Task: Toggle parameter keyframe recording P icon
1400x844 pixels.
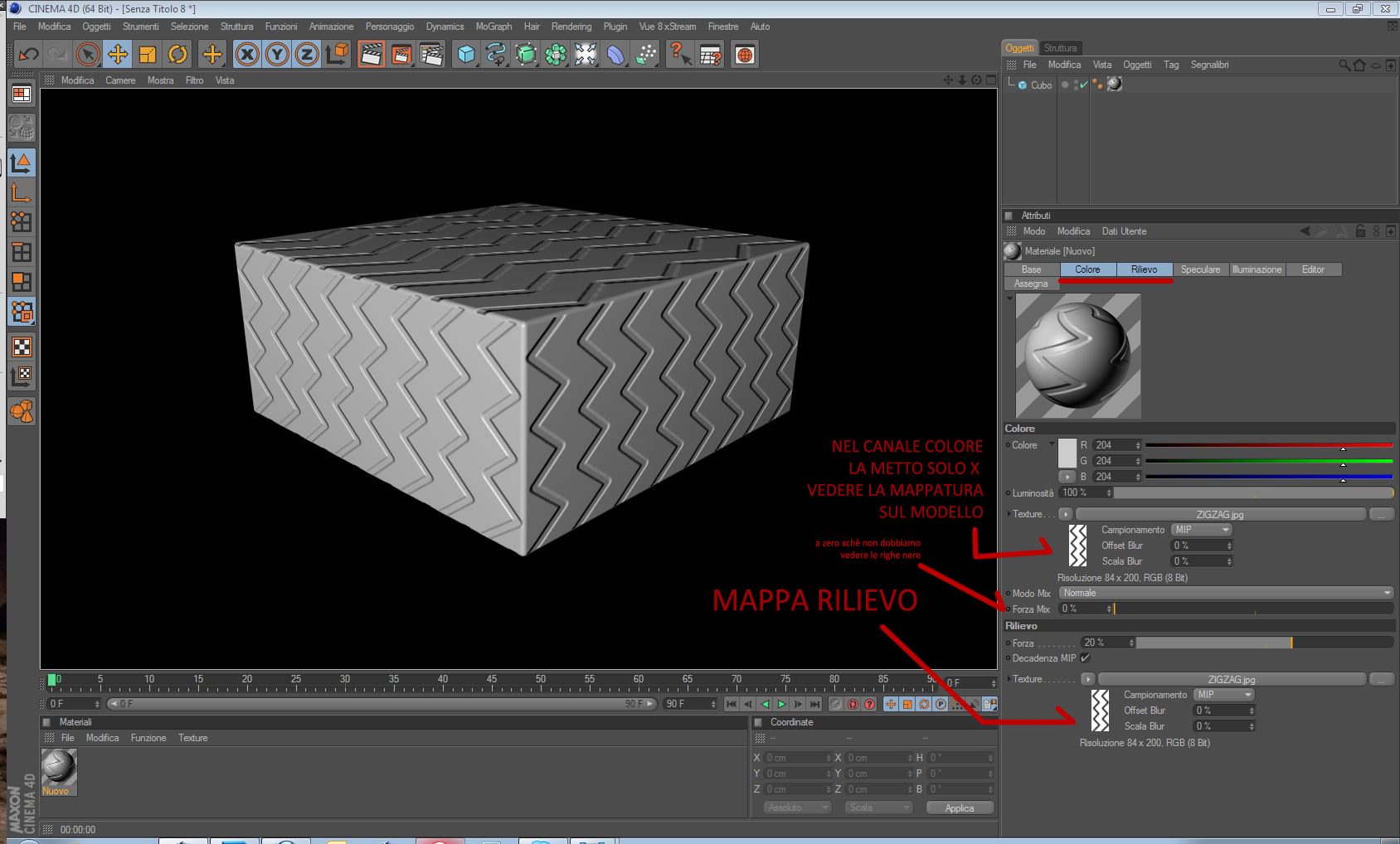Action: click(x=941, y=704)
